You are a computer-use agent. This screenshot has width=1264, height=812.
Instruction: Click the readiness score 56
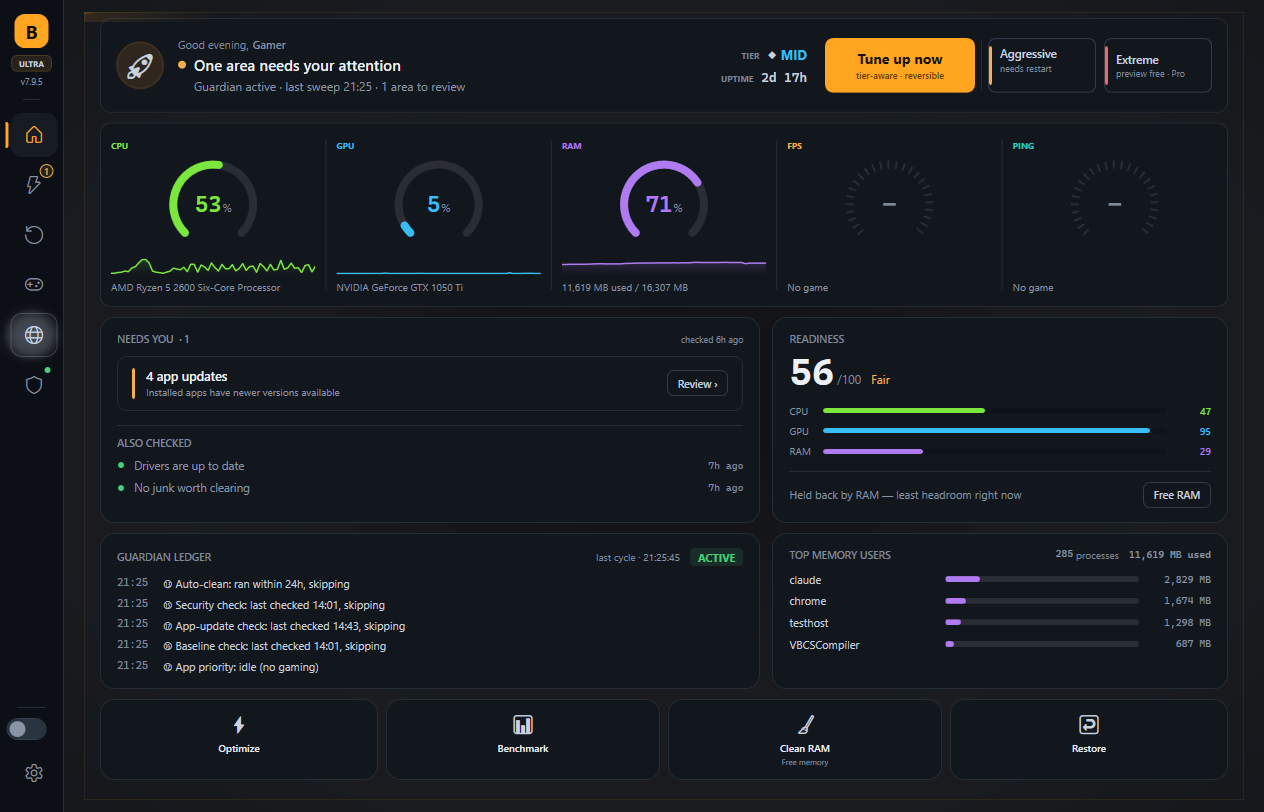coord(811,372)
